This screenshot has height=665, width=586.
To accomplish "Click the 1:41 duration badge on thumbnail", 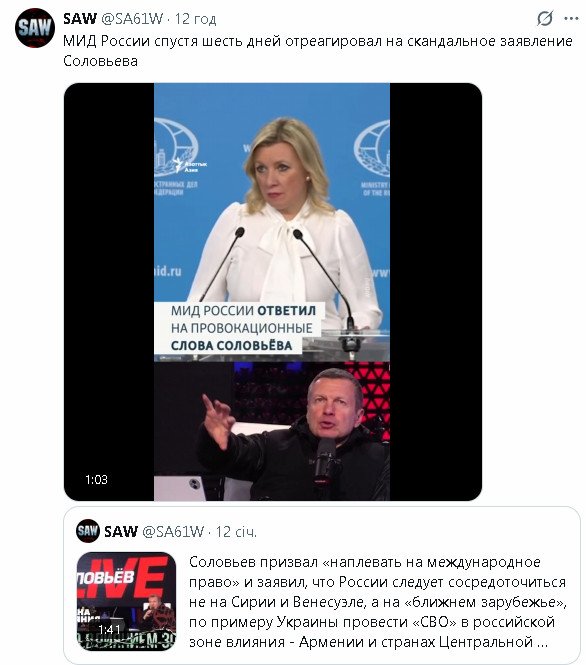I will pos(109,630).
